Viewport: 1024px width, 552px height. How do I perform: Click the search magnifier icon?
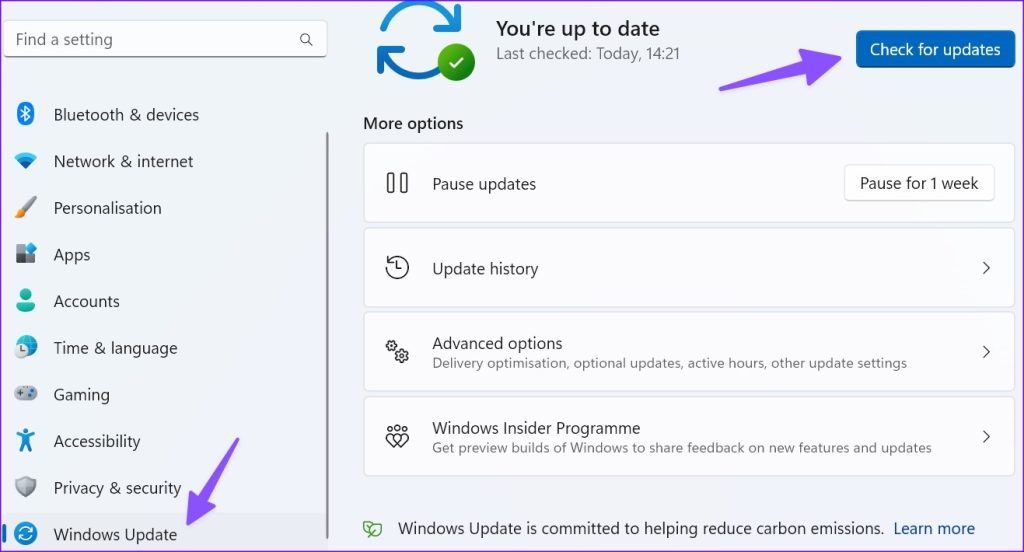pos(306,40)
